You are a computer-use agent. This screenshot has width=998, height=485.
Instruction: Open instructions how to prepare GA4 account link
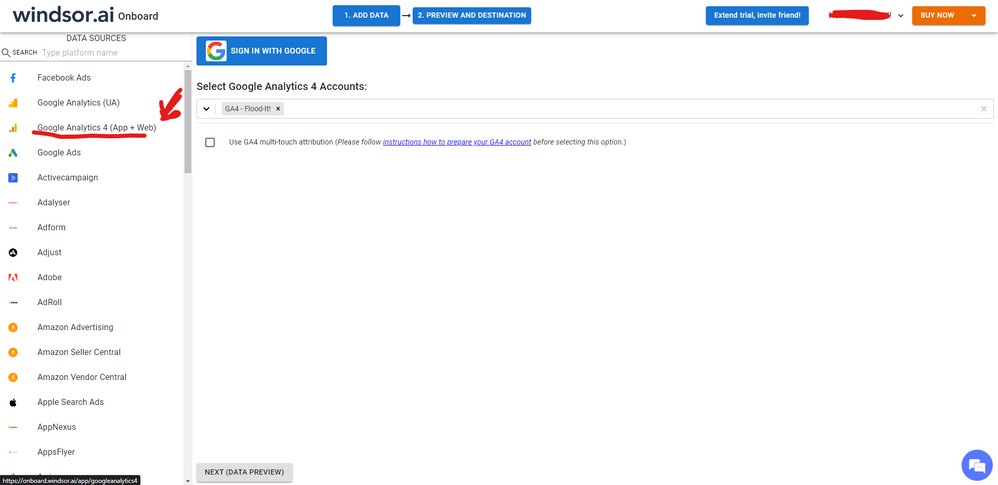pyautogui.click(x=457, y=143)
